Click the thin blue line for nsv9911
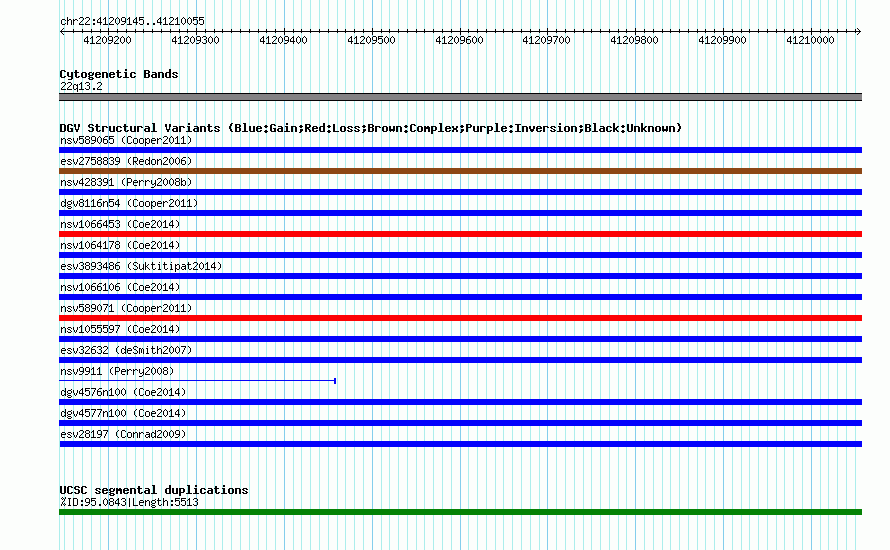This screenshot has height=550, width=890. tap(198, 381)
